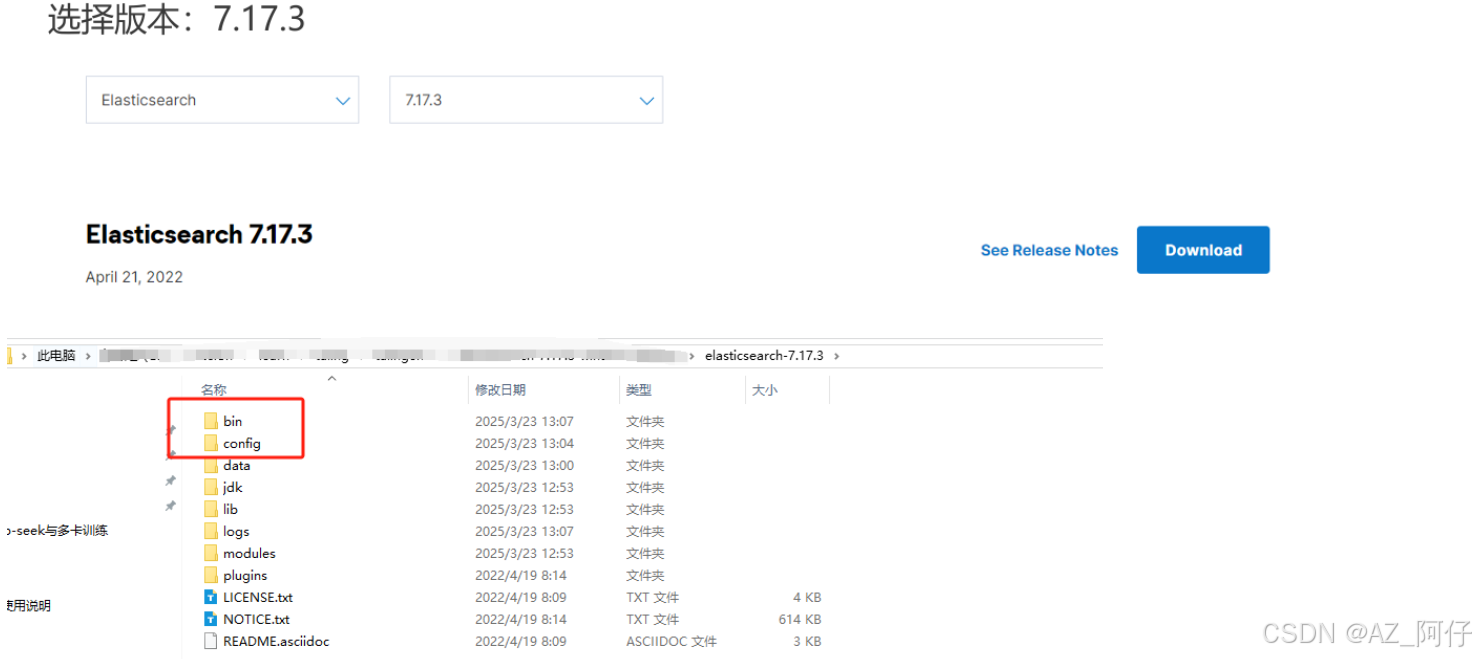Sort files by the 名称 column header
The image size is (1476, 659).
pos(214,390)
